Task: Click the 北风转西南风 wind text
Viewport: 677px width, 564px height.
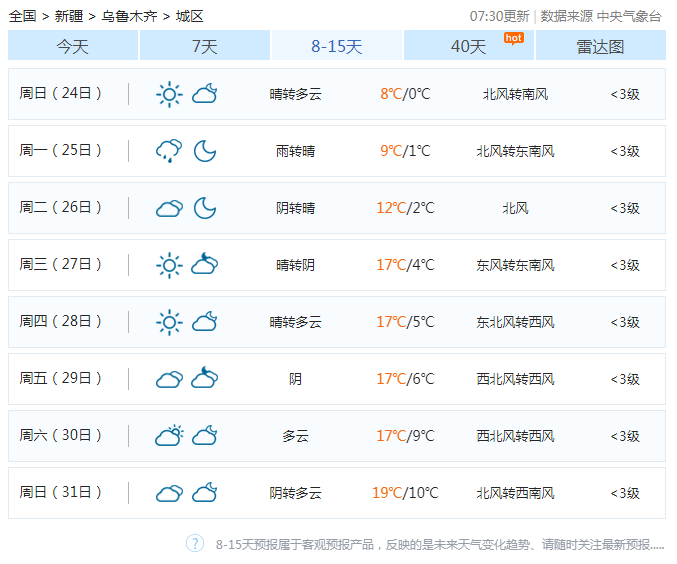Action: [x=516, y=493]
